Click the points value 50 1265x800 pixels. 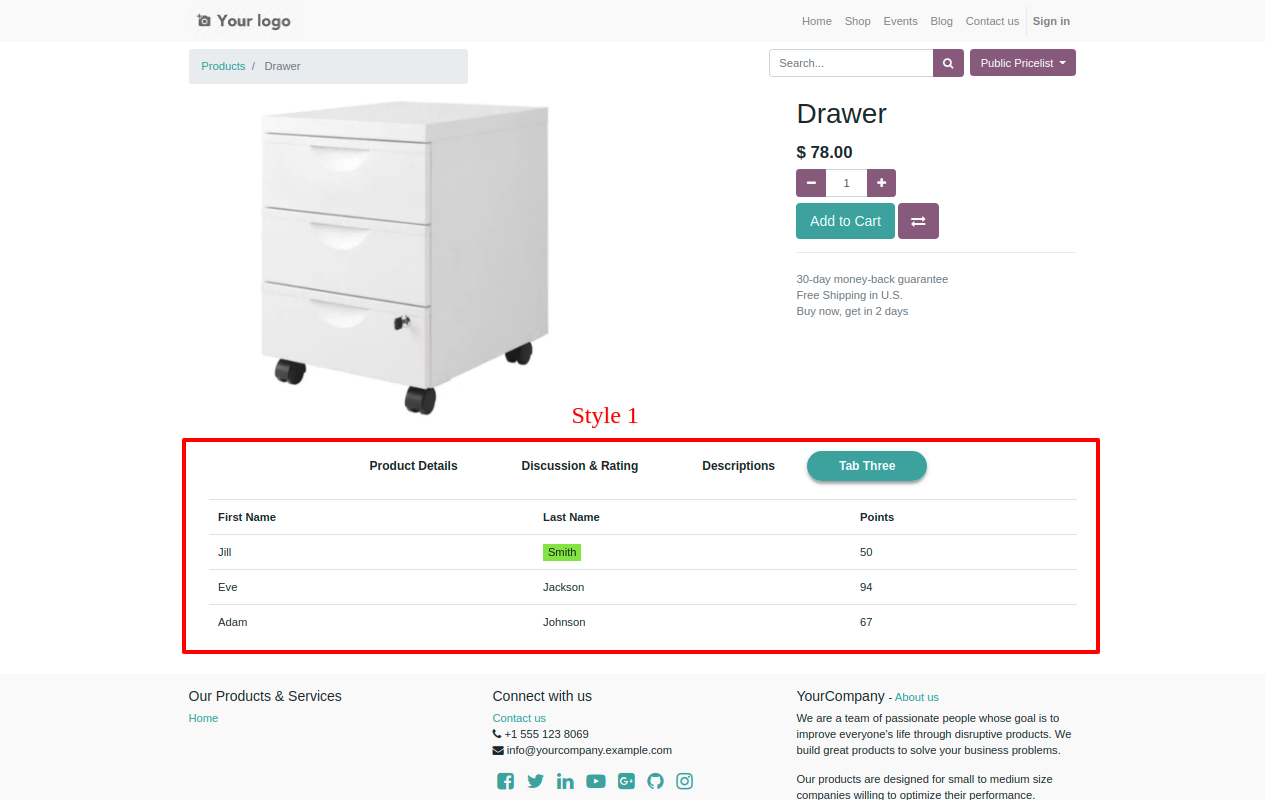[866, 552]
